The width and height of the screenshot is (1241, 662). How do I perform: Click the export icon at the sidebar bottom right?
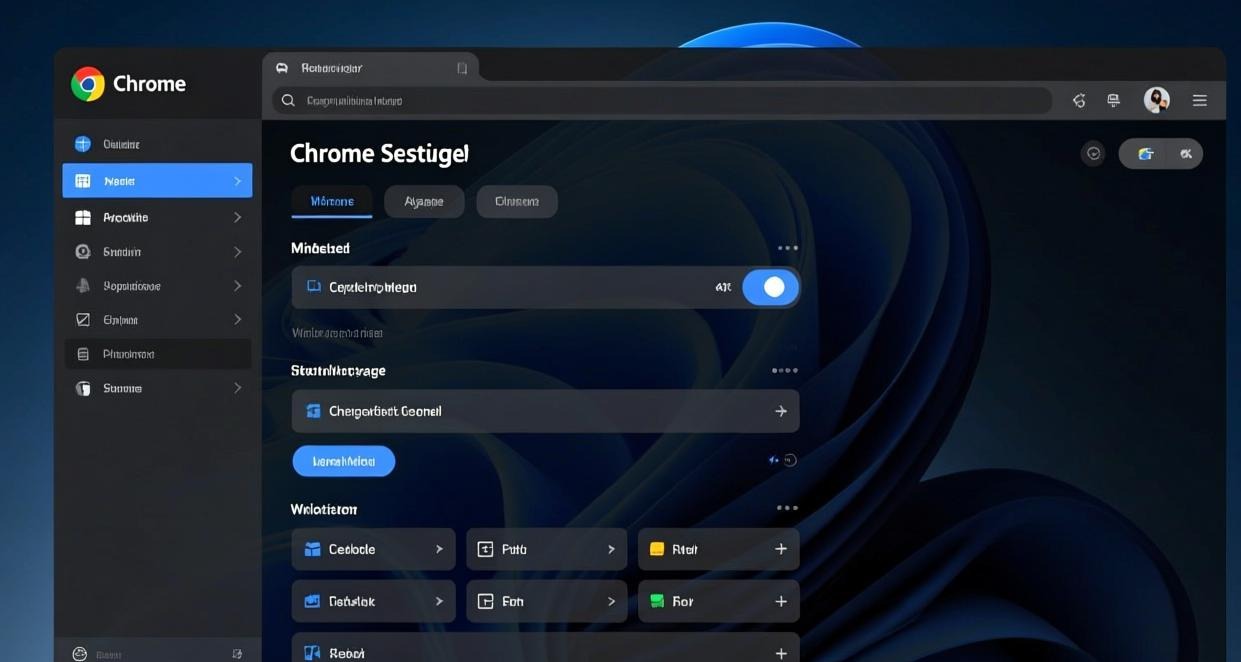tap(237, 654)
